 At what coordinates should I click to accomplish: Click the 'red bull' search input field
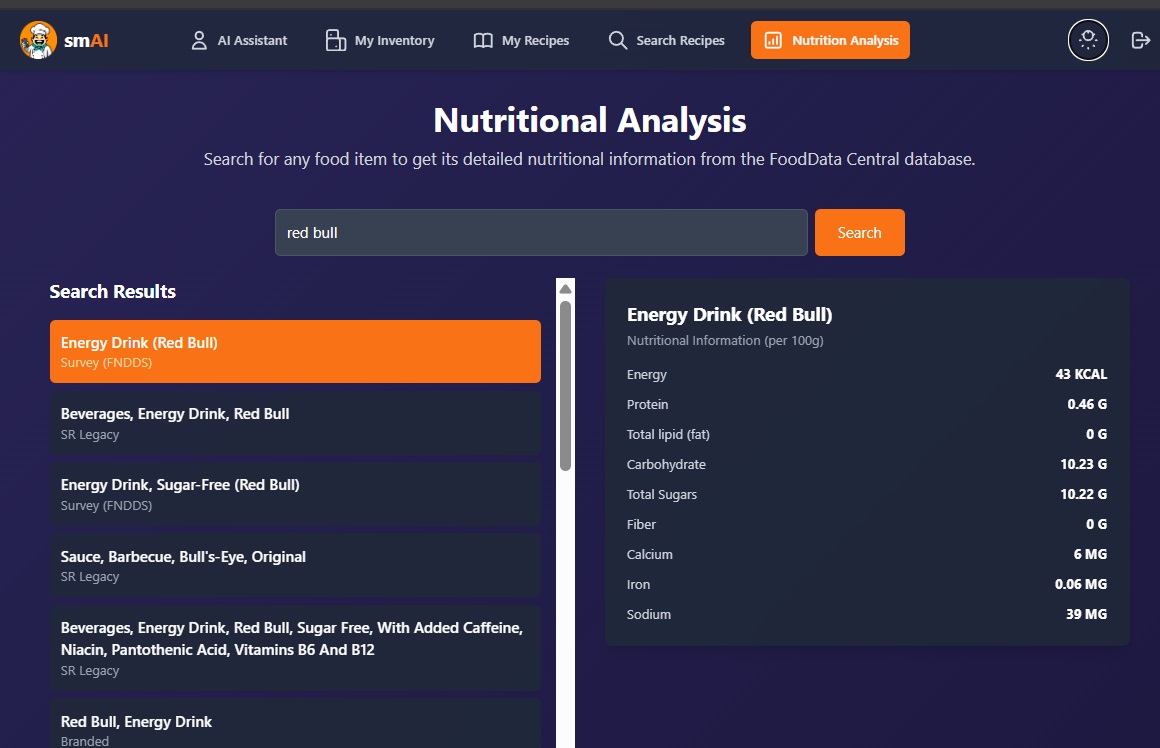[x=540, y=232]
